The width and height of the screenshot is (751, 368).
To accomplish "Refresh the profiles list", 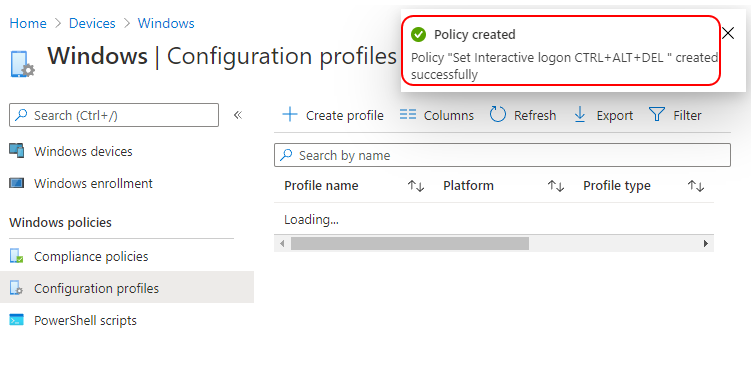I will (x=523, y=115).
